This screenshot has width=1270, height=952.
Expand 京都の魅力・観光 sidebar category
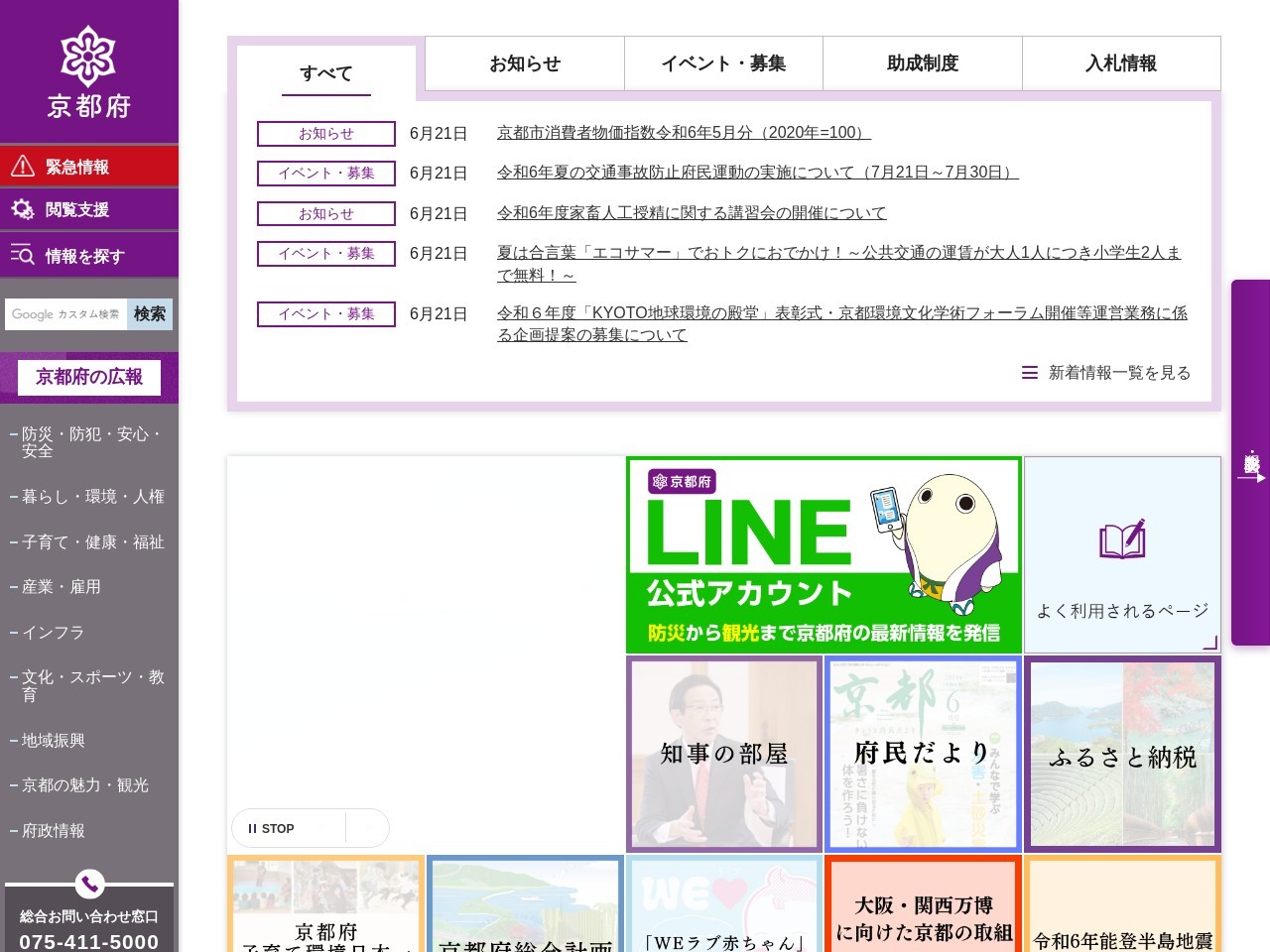pyautogui.click(x=89, y=785)
